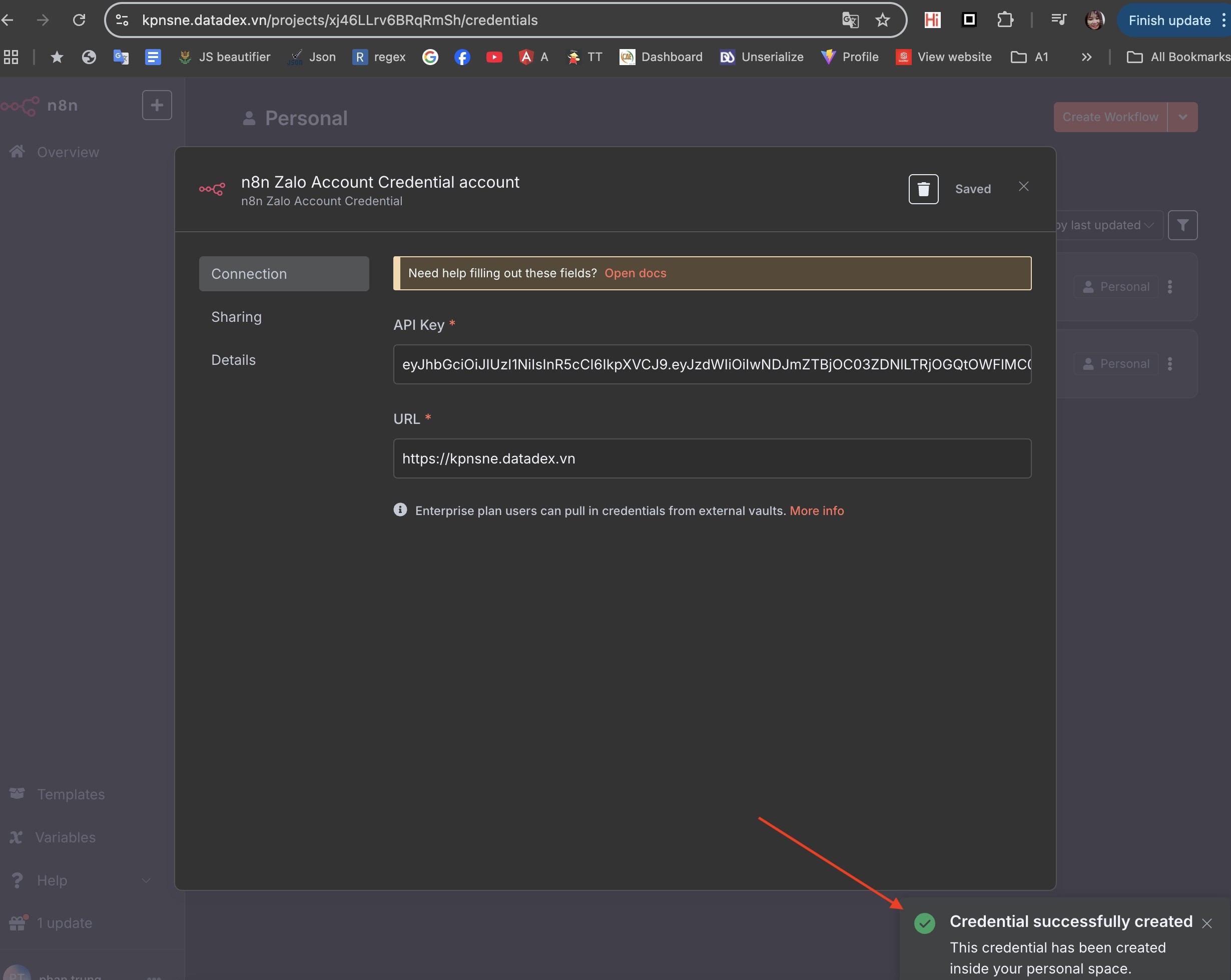Open the Connection tab
This screenshot has width=1231, height=980.
pyautogui.click(x=284, y=274)
